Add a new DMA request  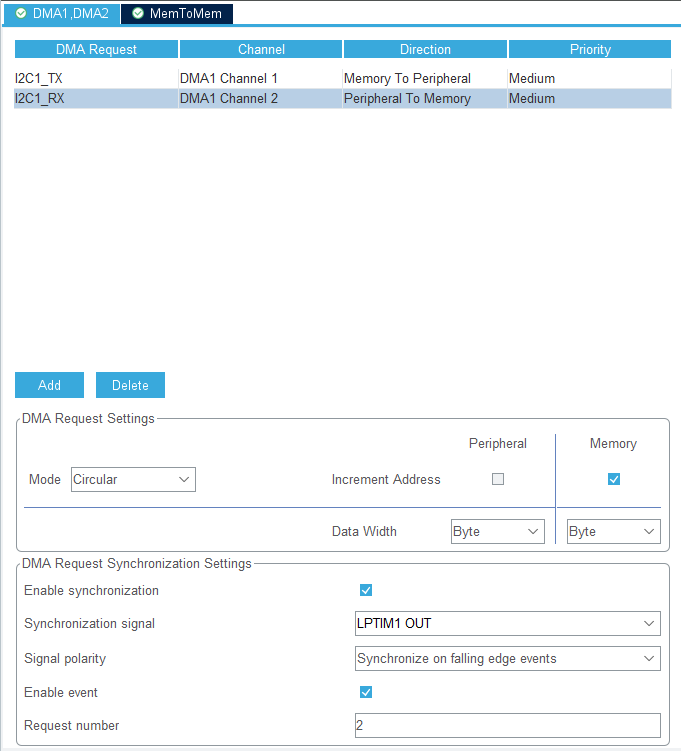coord(49,385)
